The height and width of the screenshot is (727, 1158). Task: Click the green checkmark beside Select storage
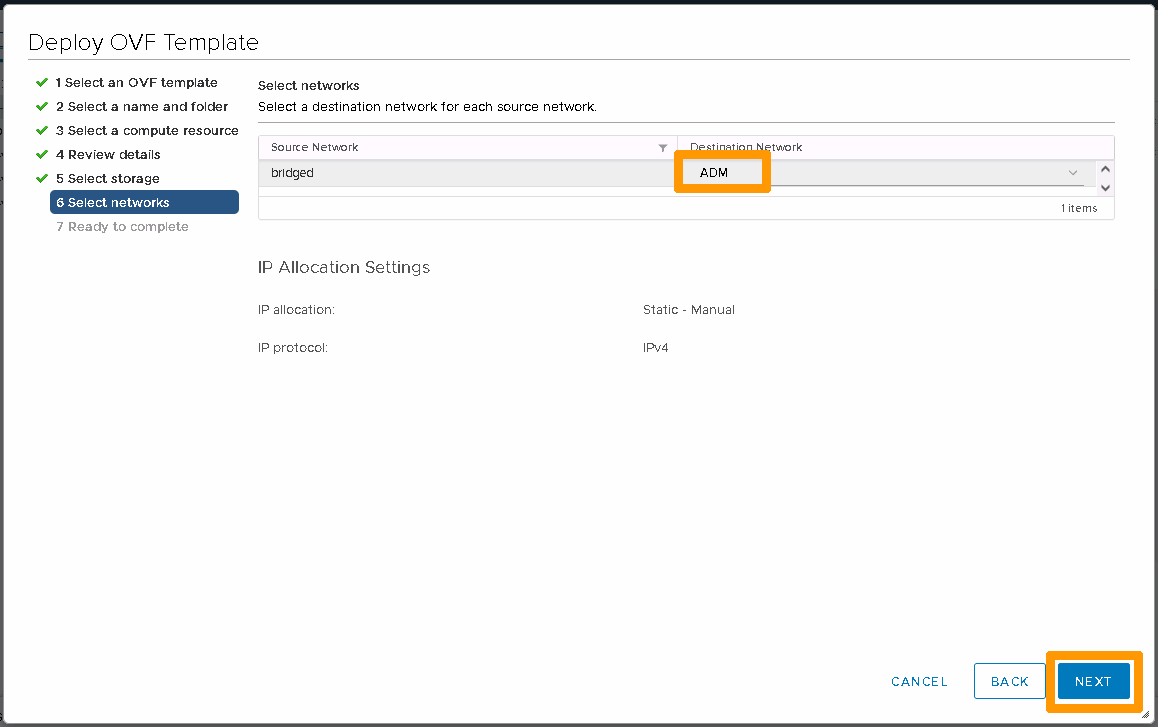tap(42, 178)
